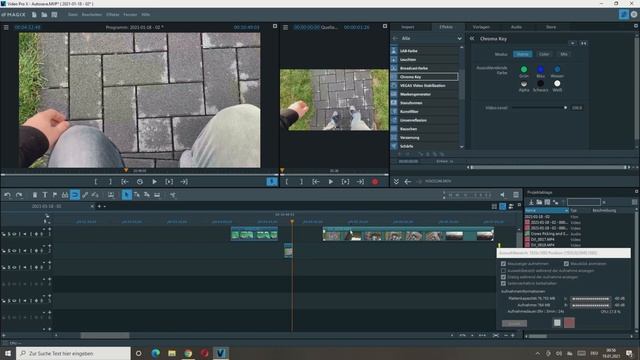Screen dimensions: 640x360
Task: Open the Vorlagen tab
Action: (481, 27)
